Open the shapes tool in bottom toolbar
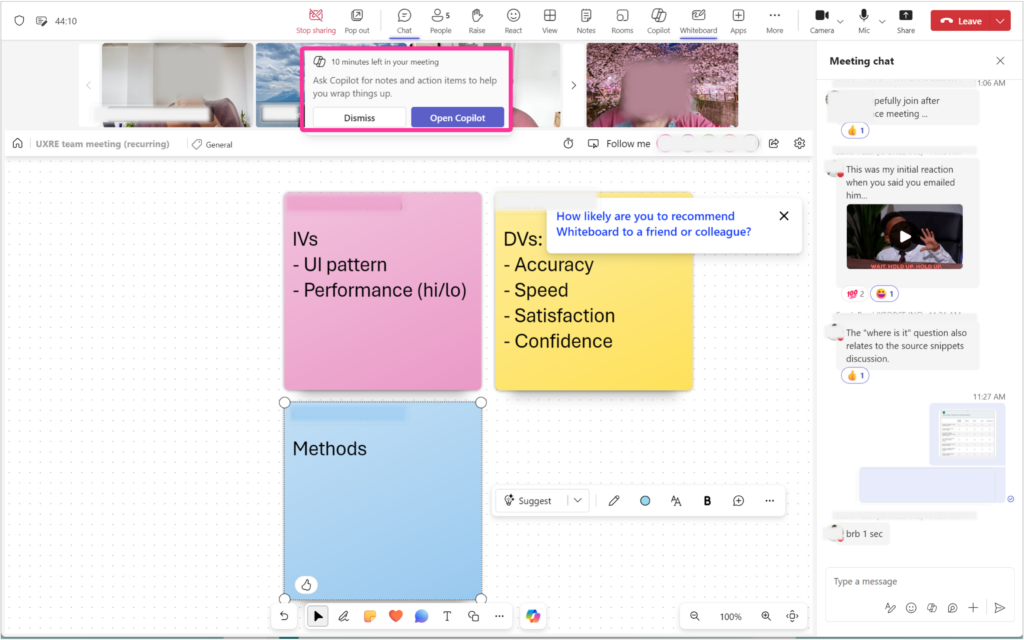Screen dimensions: 1024x640 [x=473, y=616]
